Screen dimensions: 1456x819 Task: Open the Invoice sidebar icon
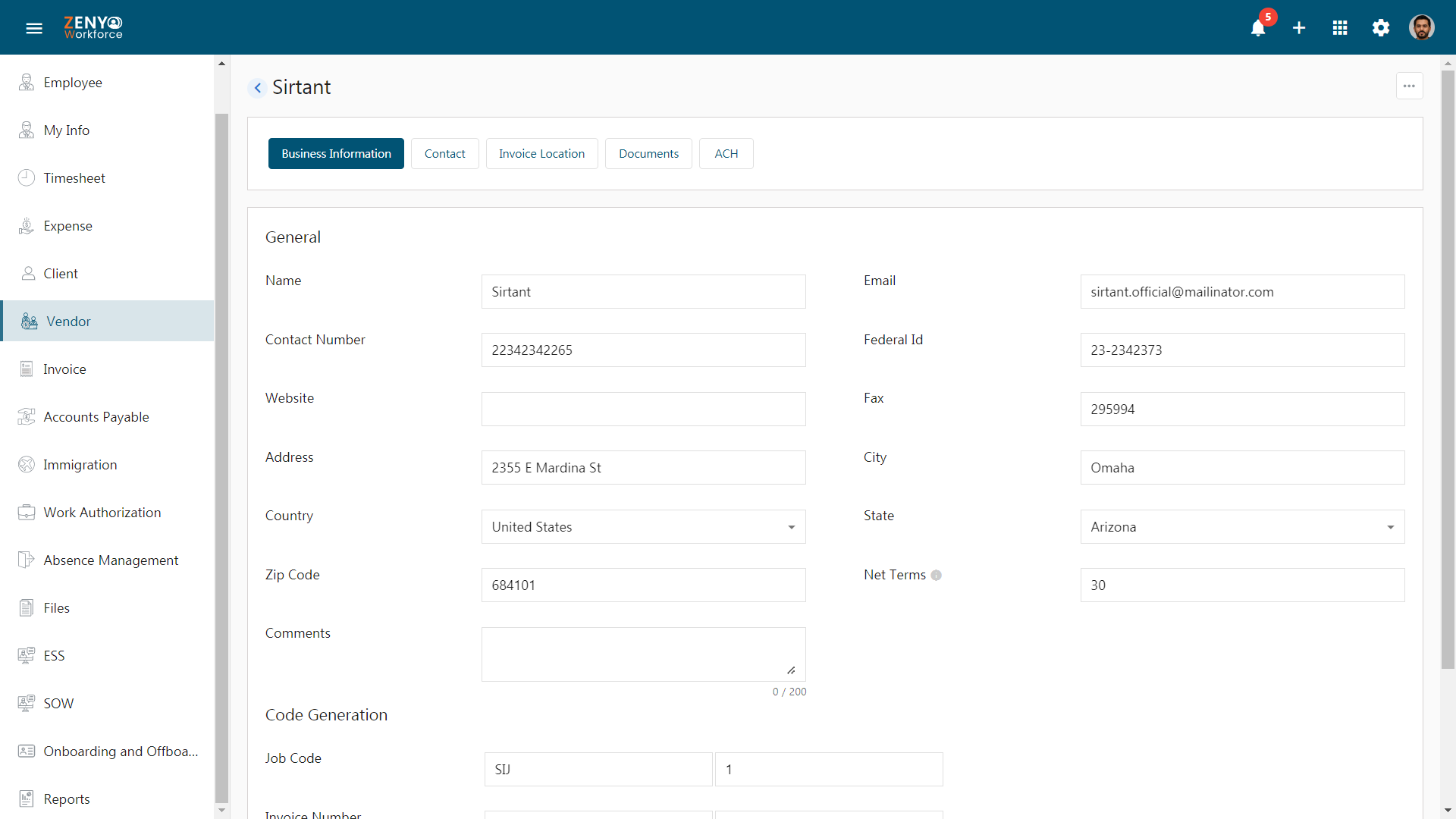tap(26, 368)
